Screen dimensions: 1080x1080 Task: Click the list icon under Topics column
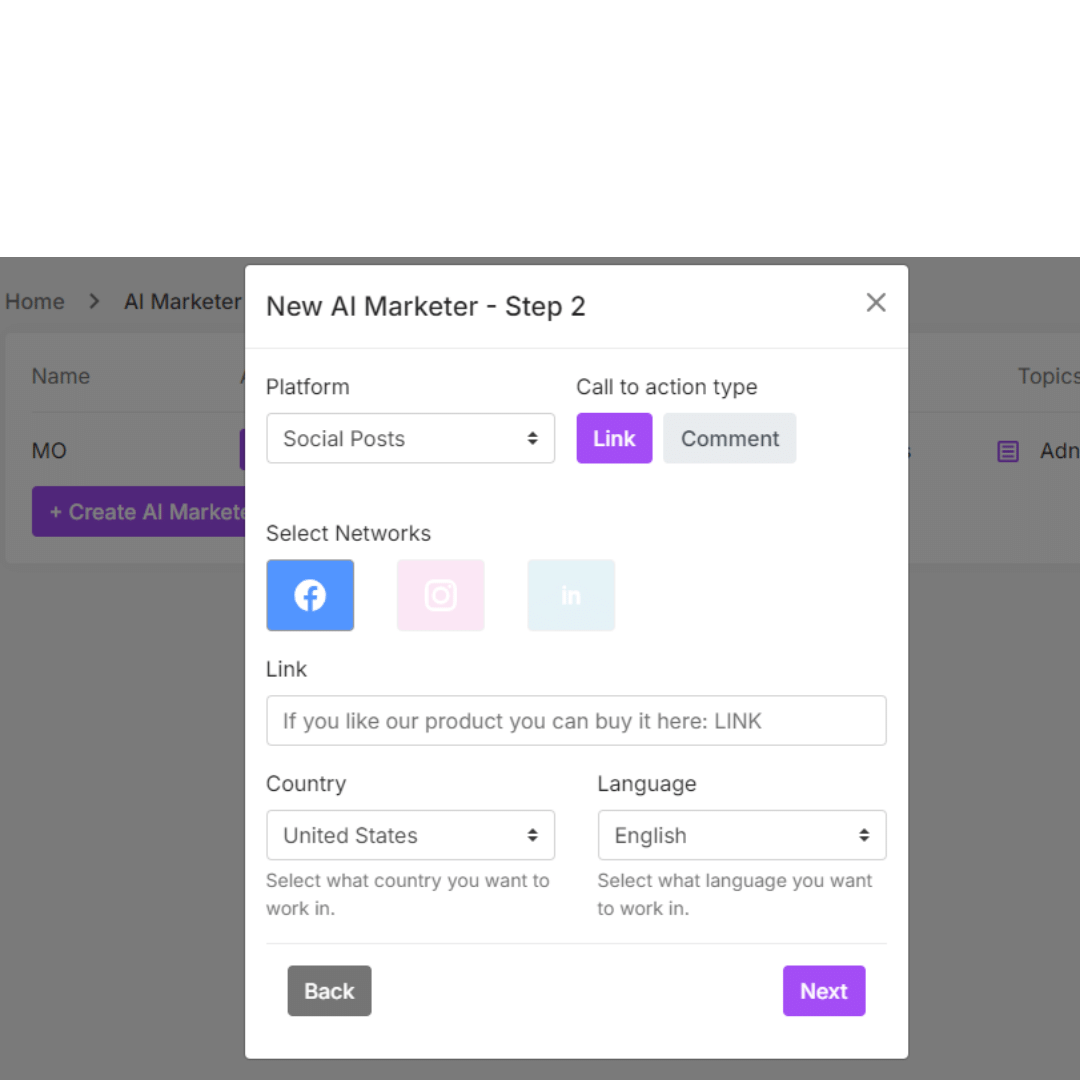pos(1008,451)
